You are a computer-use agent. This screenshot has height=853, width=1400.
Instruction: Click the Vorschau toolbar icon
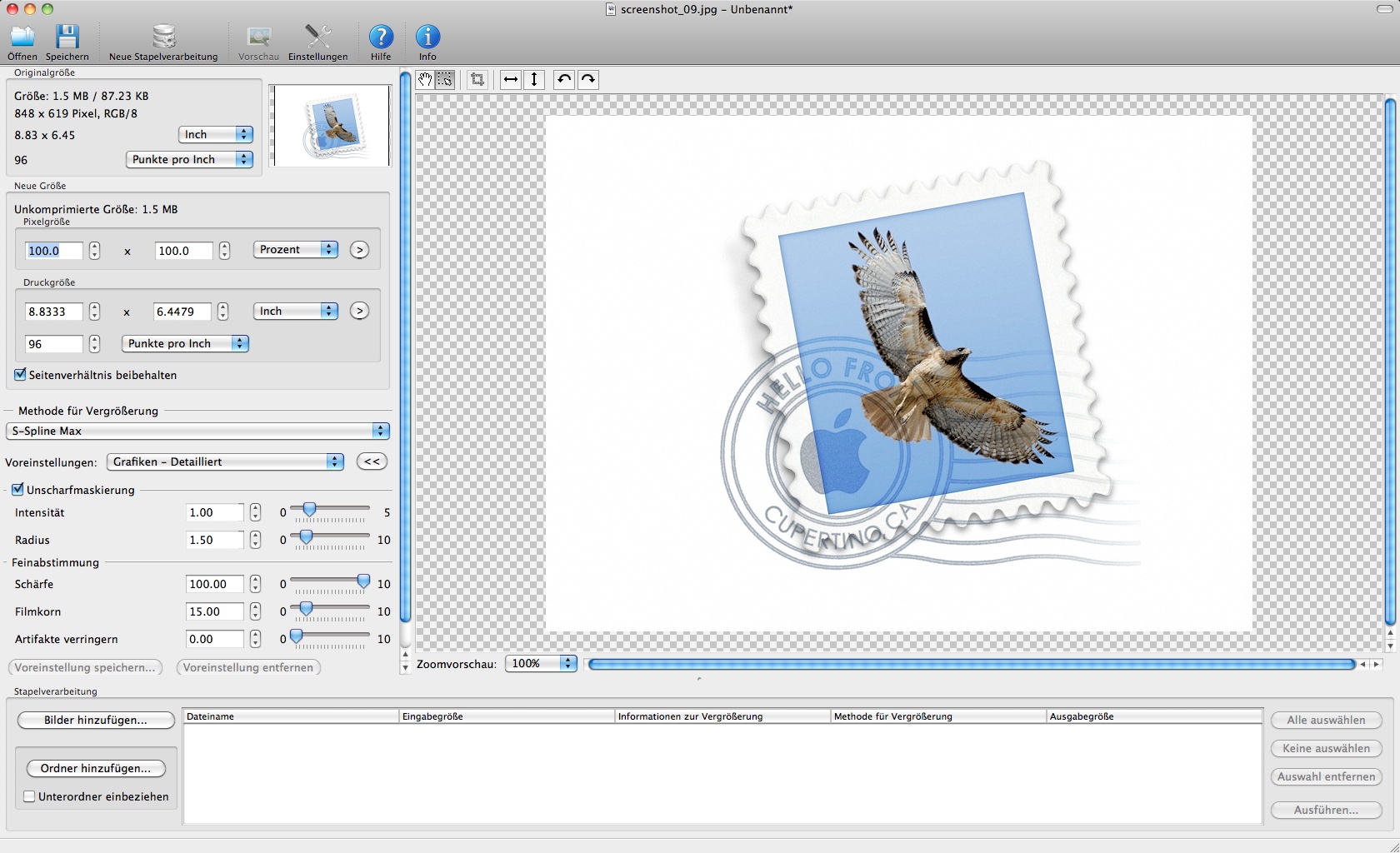tap(258, 37)
